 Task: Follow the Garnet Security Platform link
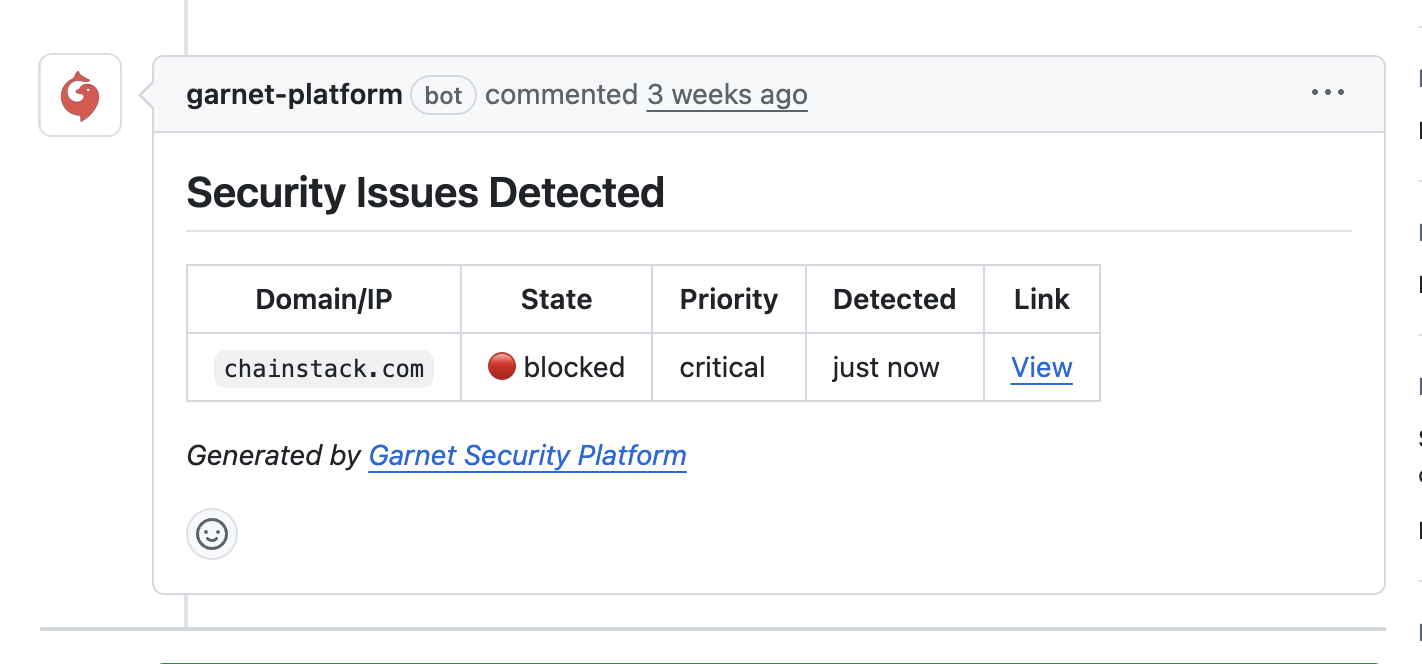coord(527,455)
